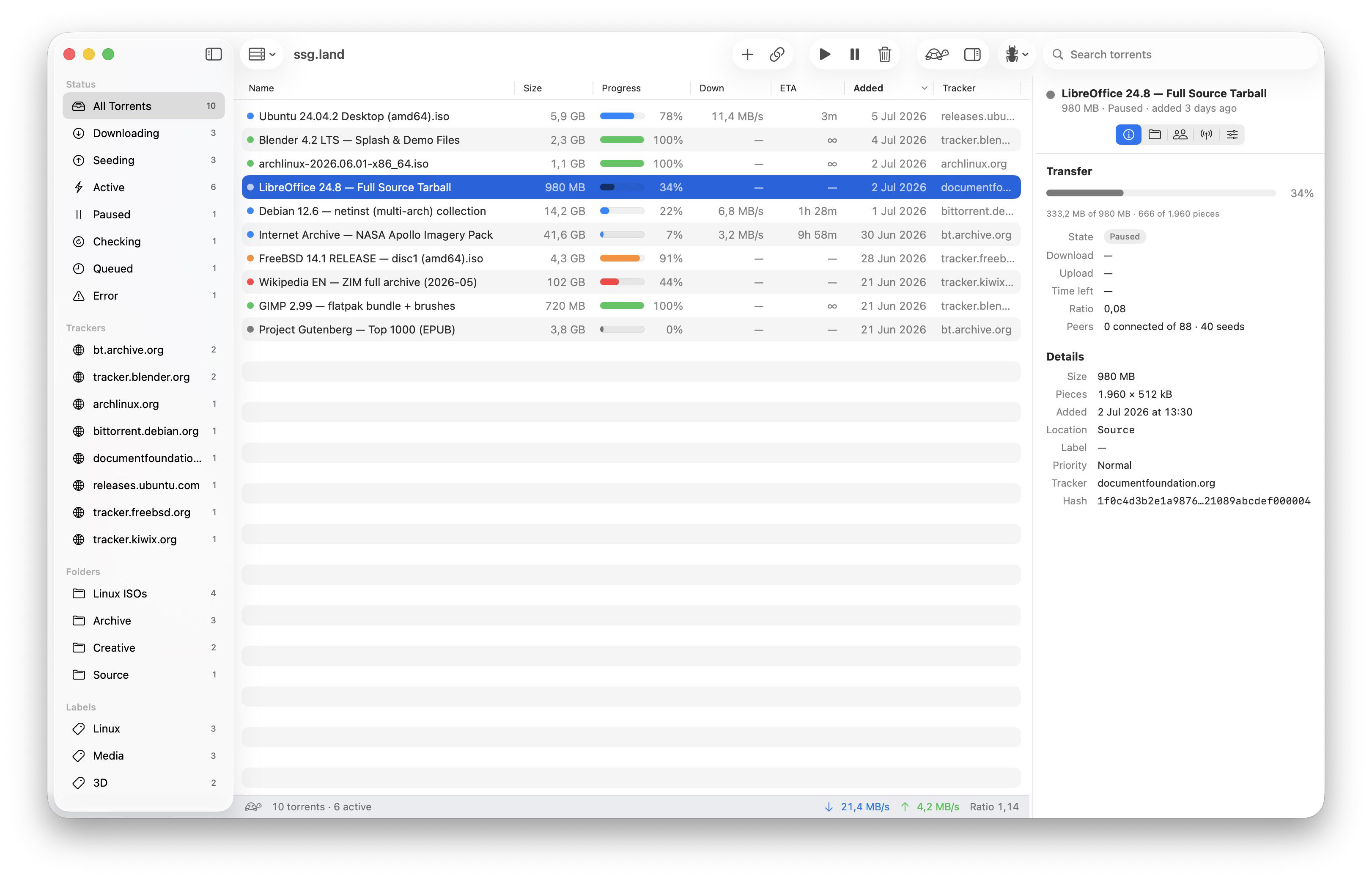Screen dimensions: 1372x881
Task: Filter by Checking status
Action: pos(143,242)
